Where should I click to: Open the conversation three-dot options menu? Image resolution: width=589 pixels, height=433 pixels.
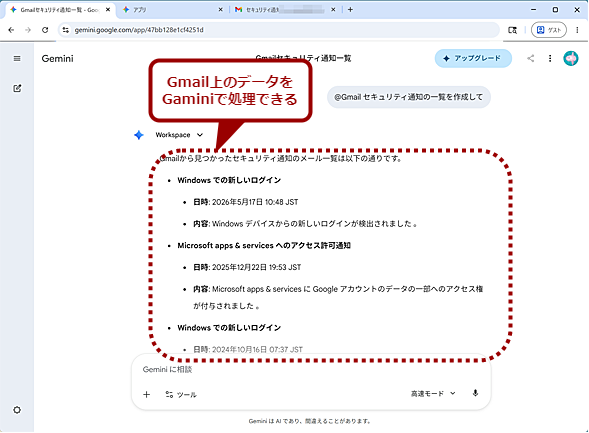(550, 58)
